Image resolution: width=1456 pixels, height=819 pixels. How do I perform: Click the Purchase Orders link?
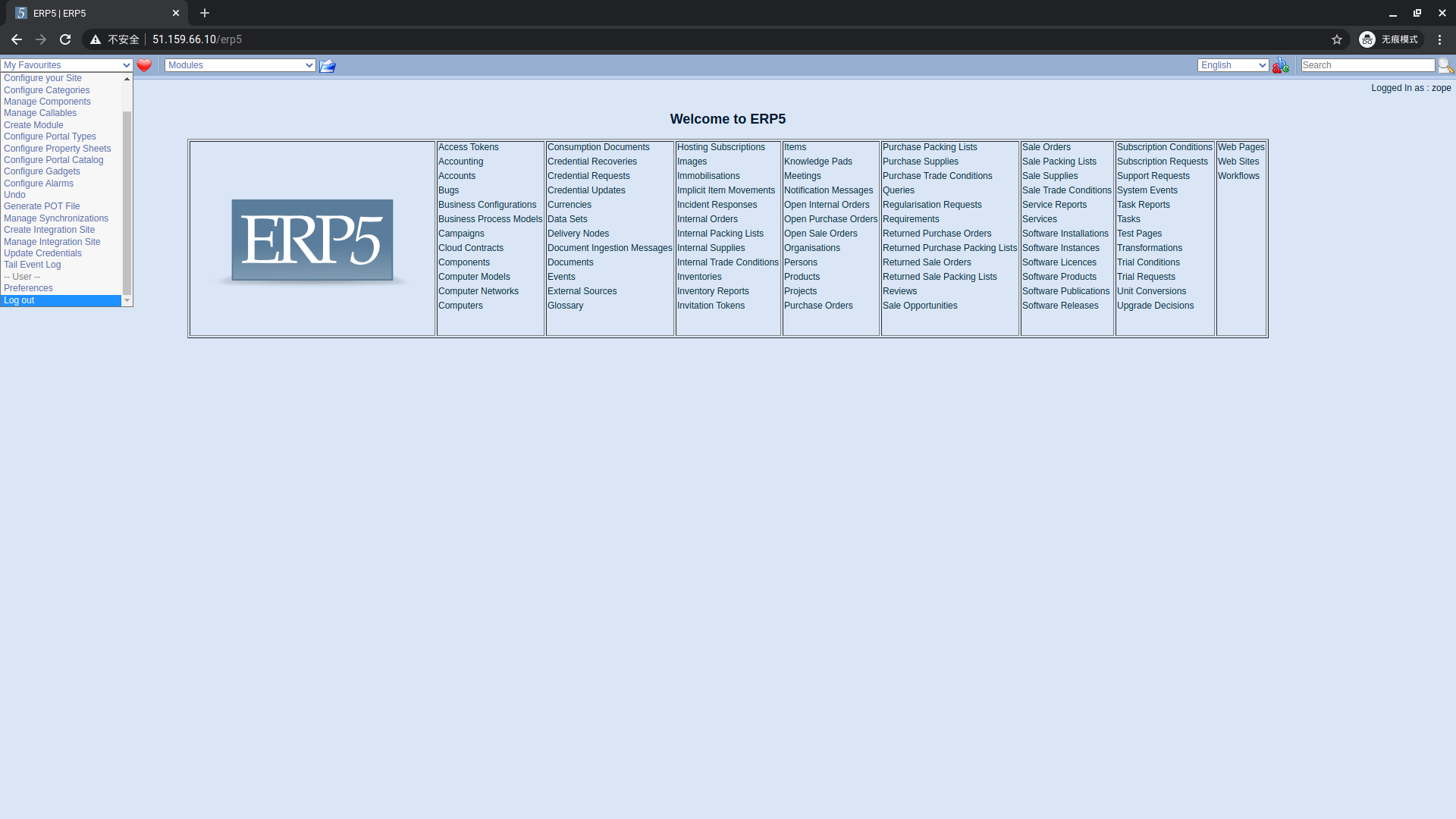(x=818, y=305)
